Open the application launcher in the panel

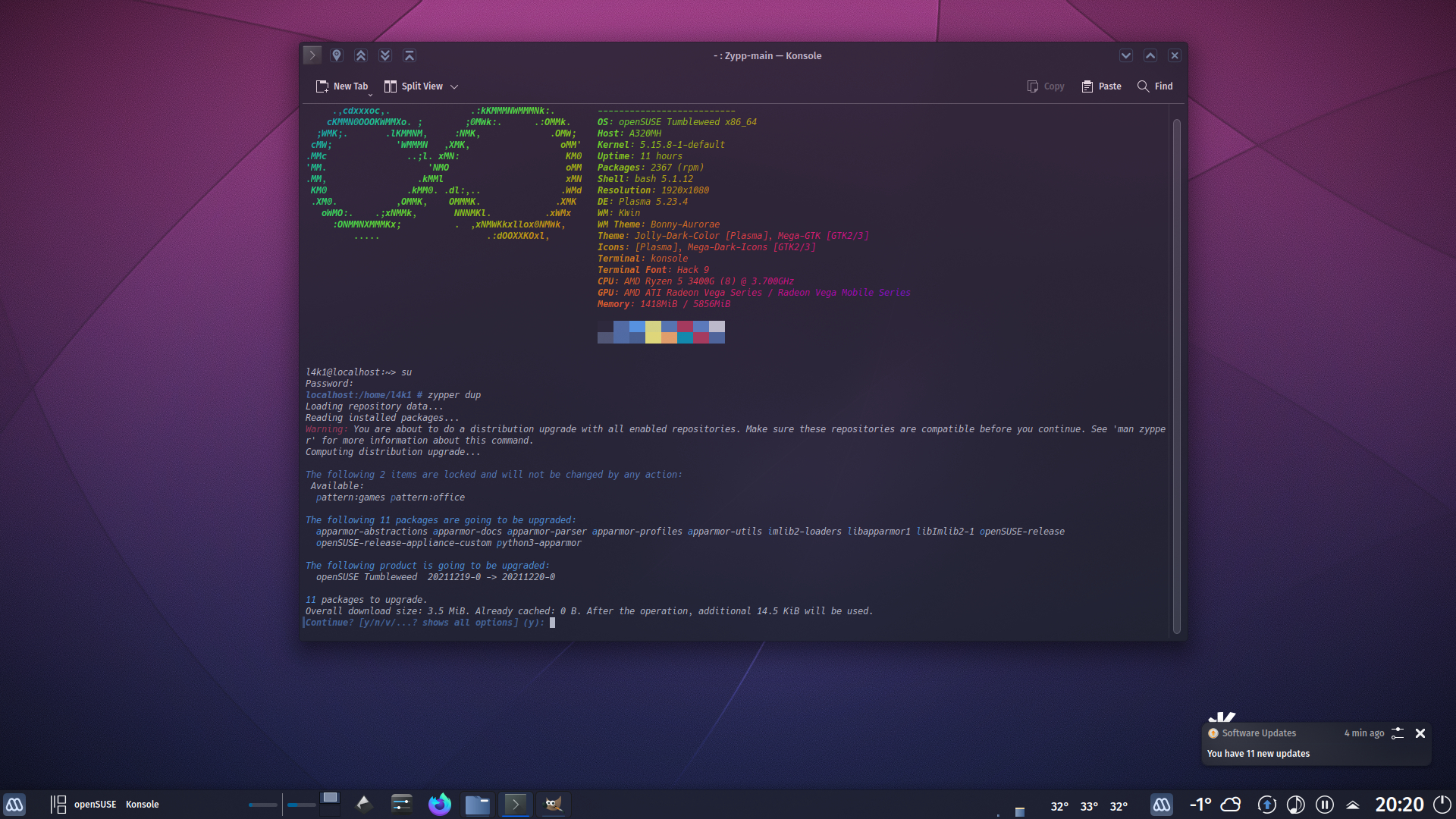pyautogui.click(x=14, y=805)
